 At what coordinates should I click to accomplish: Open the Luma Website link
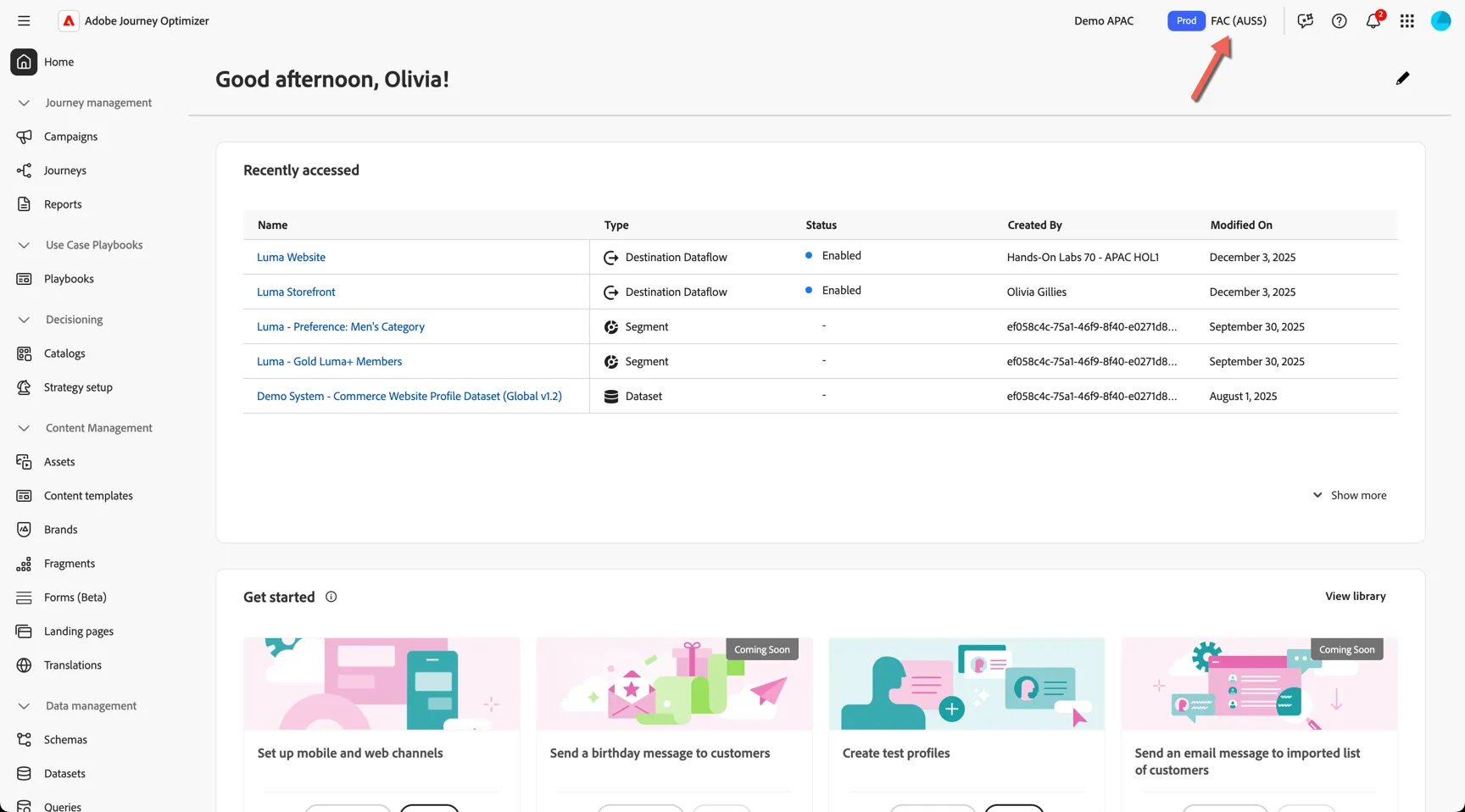[x=291, y=257]
